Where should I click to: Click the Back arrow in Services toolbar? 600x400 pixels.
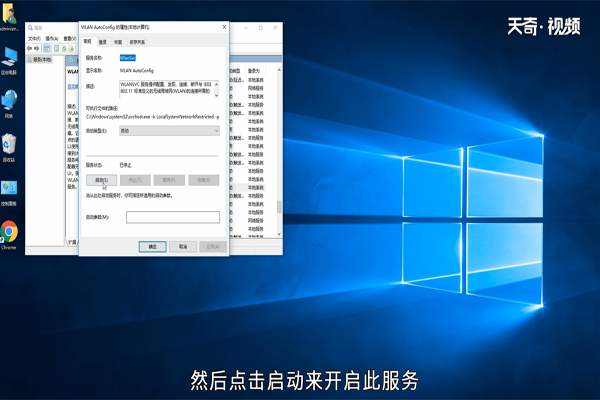(29, 48)
